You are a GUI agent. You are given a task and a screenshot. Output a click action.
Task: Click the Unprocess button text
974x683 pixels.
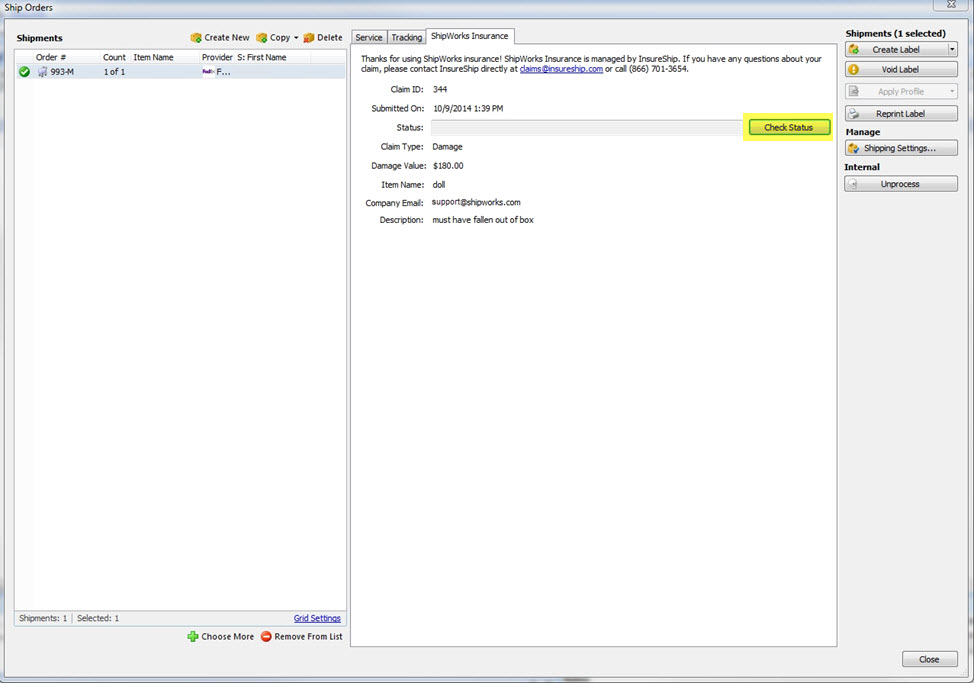tap(900, 184)
